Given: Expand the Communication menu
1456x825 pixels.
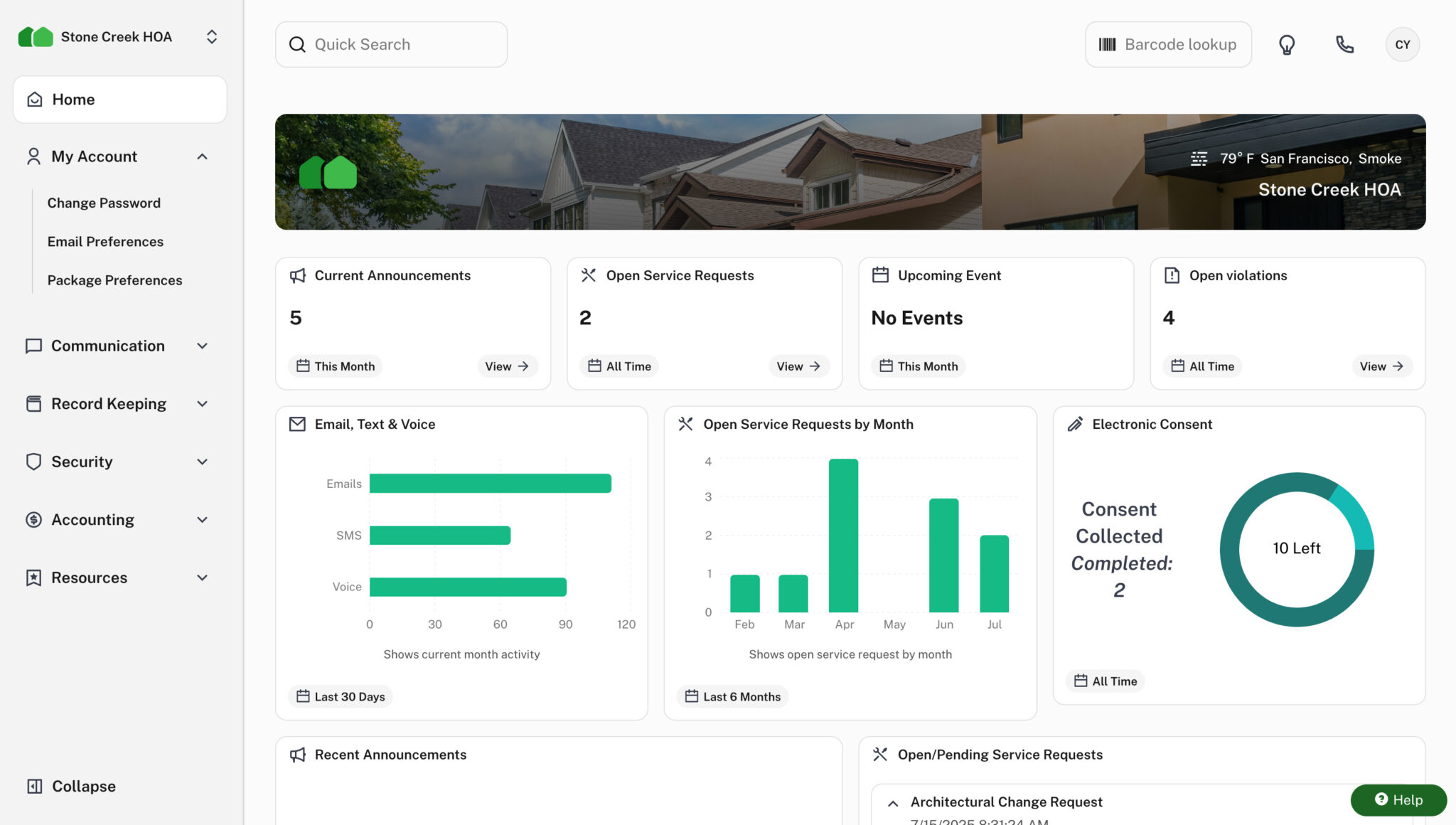Looking at the screenshot, I should tap(203, 346).
